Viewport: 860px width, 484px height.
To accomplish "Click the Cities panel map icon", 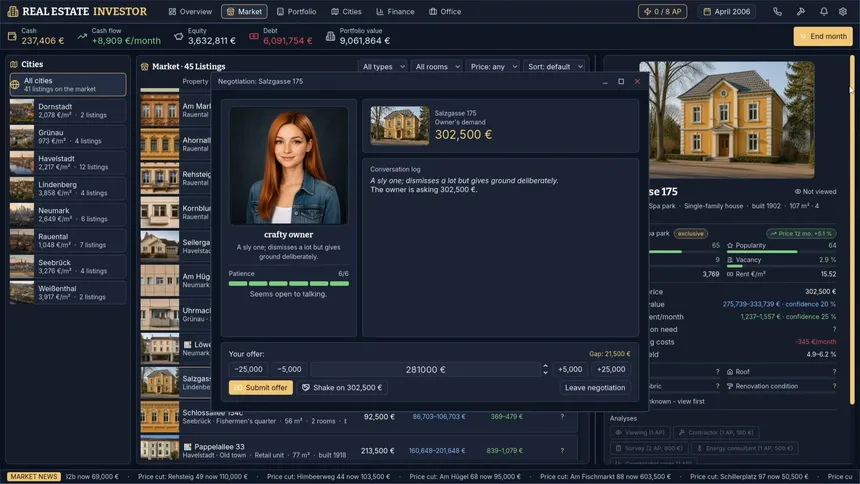I will coord(14,64).
